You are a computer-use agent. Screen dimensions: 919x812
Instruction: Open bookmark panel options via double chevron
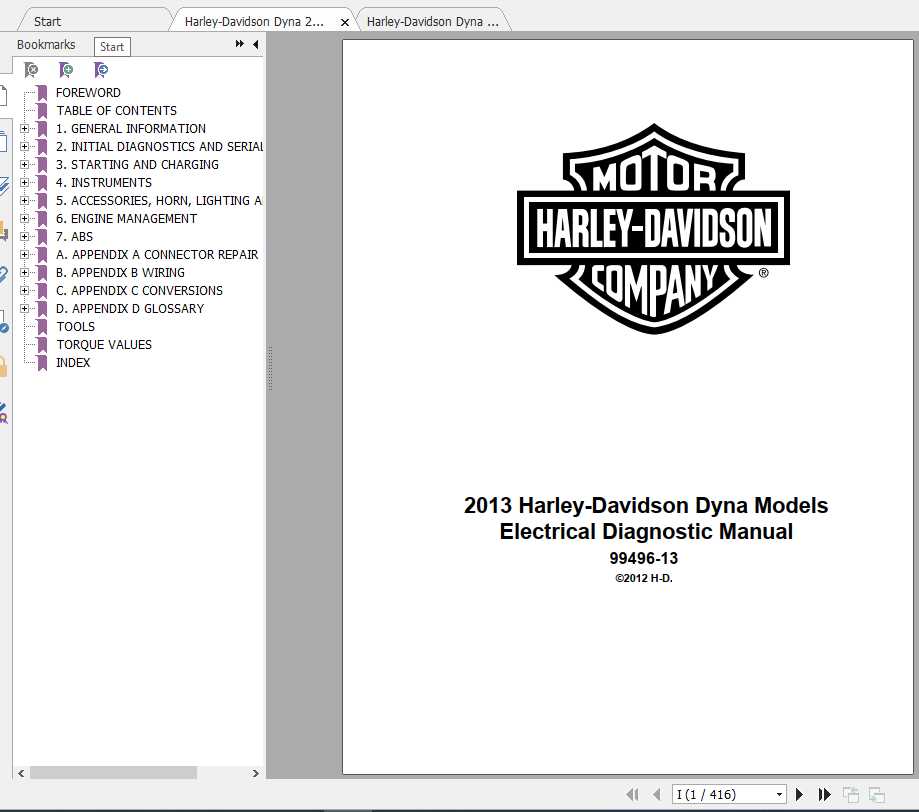pyautogui.click(x=238, y=44)
